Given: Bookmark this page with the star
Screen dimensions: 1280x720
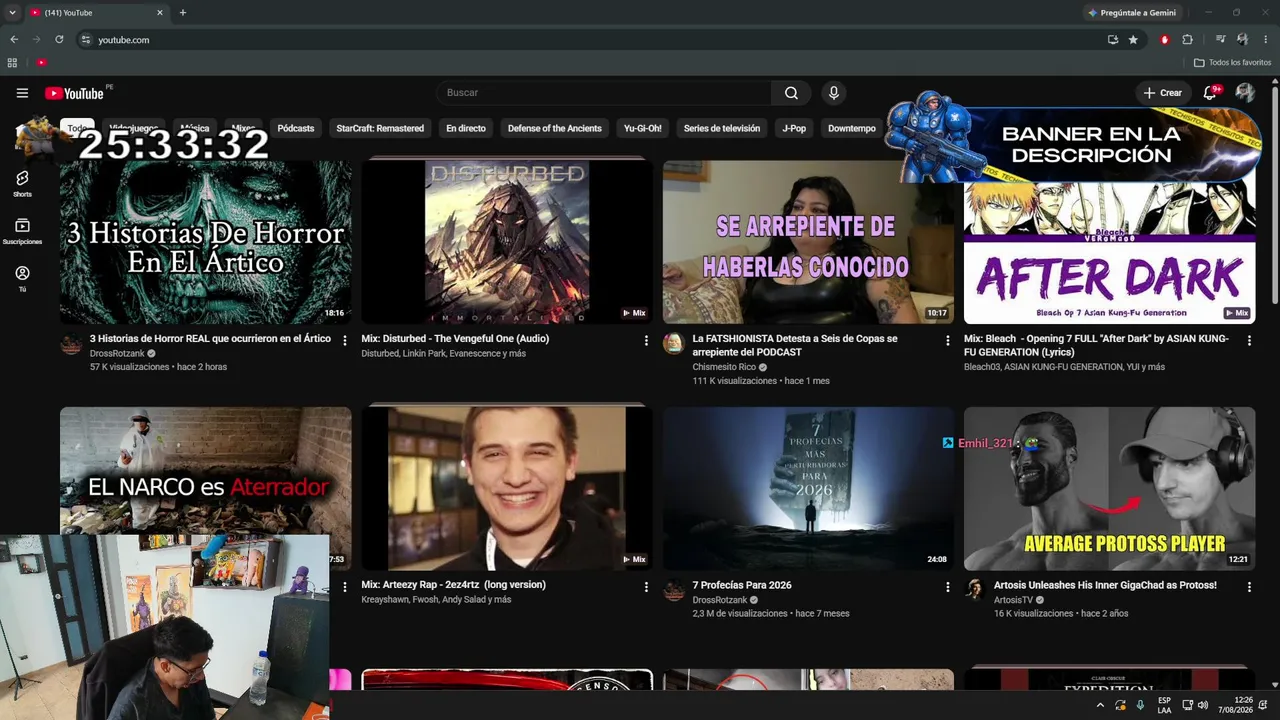Looking at the screenshot, I should 1133,40.
